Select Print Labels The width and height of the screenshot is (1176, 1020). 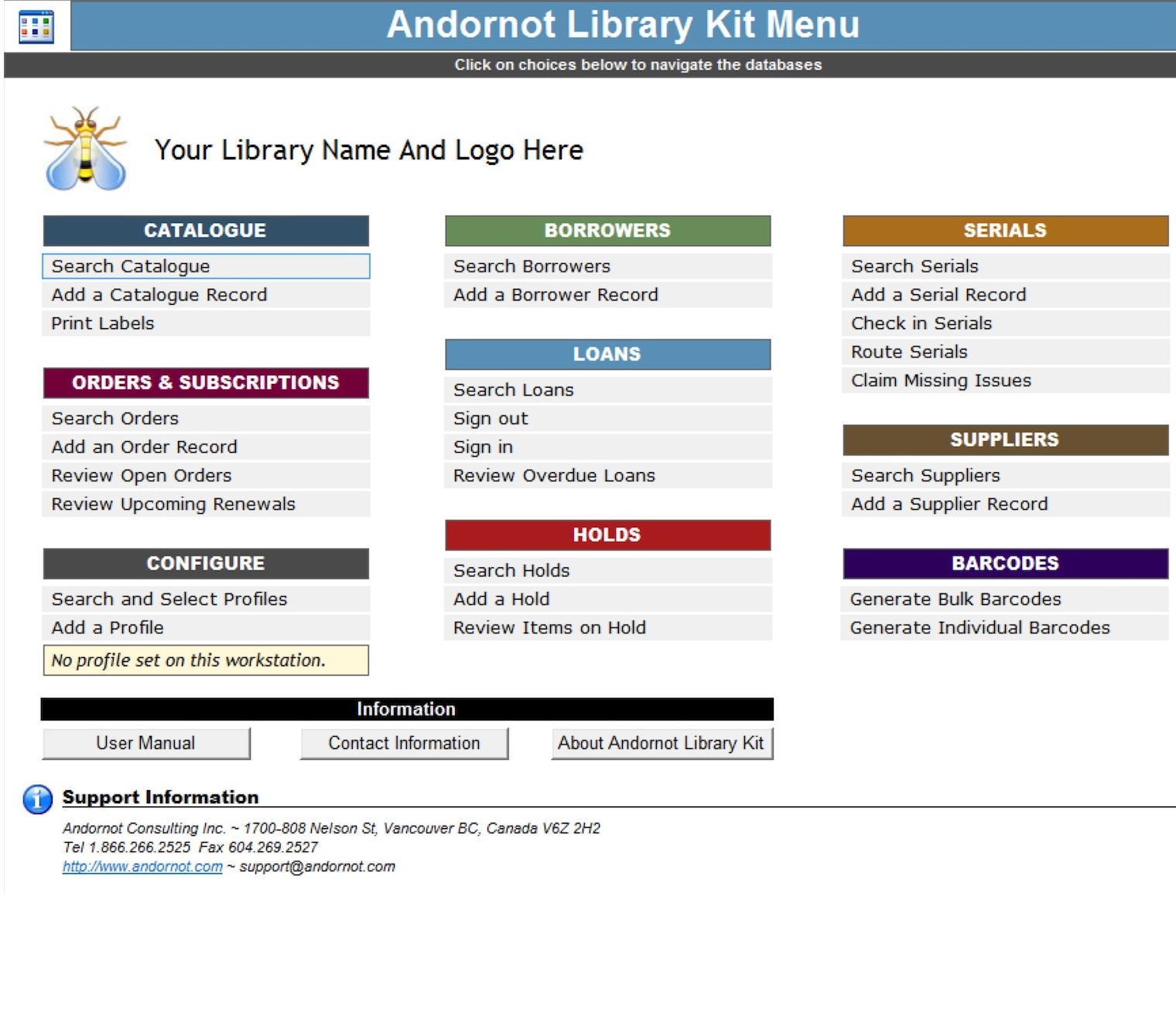click(x=206, y=323)
